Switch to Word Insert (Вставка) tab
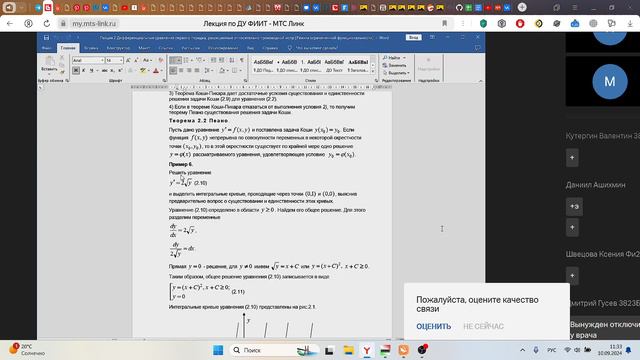 91,48
